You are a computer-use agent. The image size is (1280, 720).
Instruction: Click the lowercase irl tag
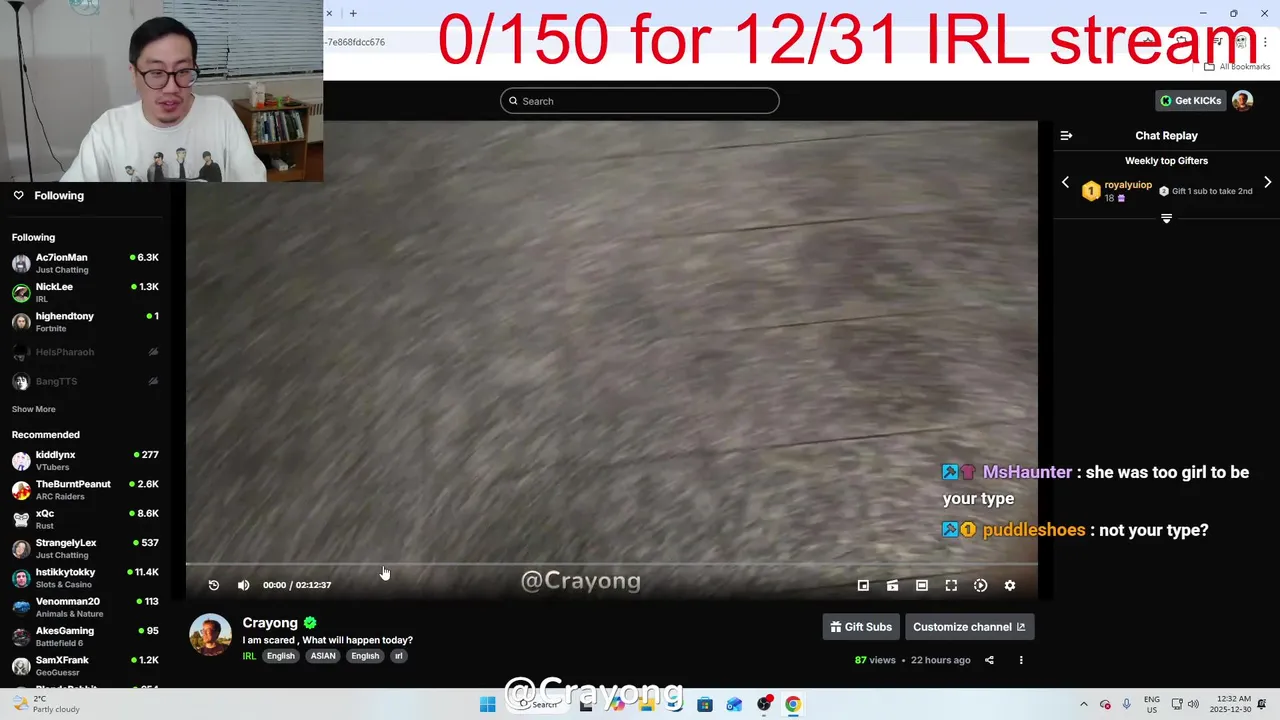398,656
